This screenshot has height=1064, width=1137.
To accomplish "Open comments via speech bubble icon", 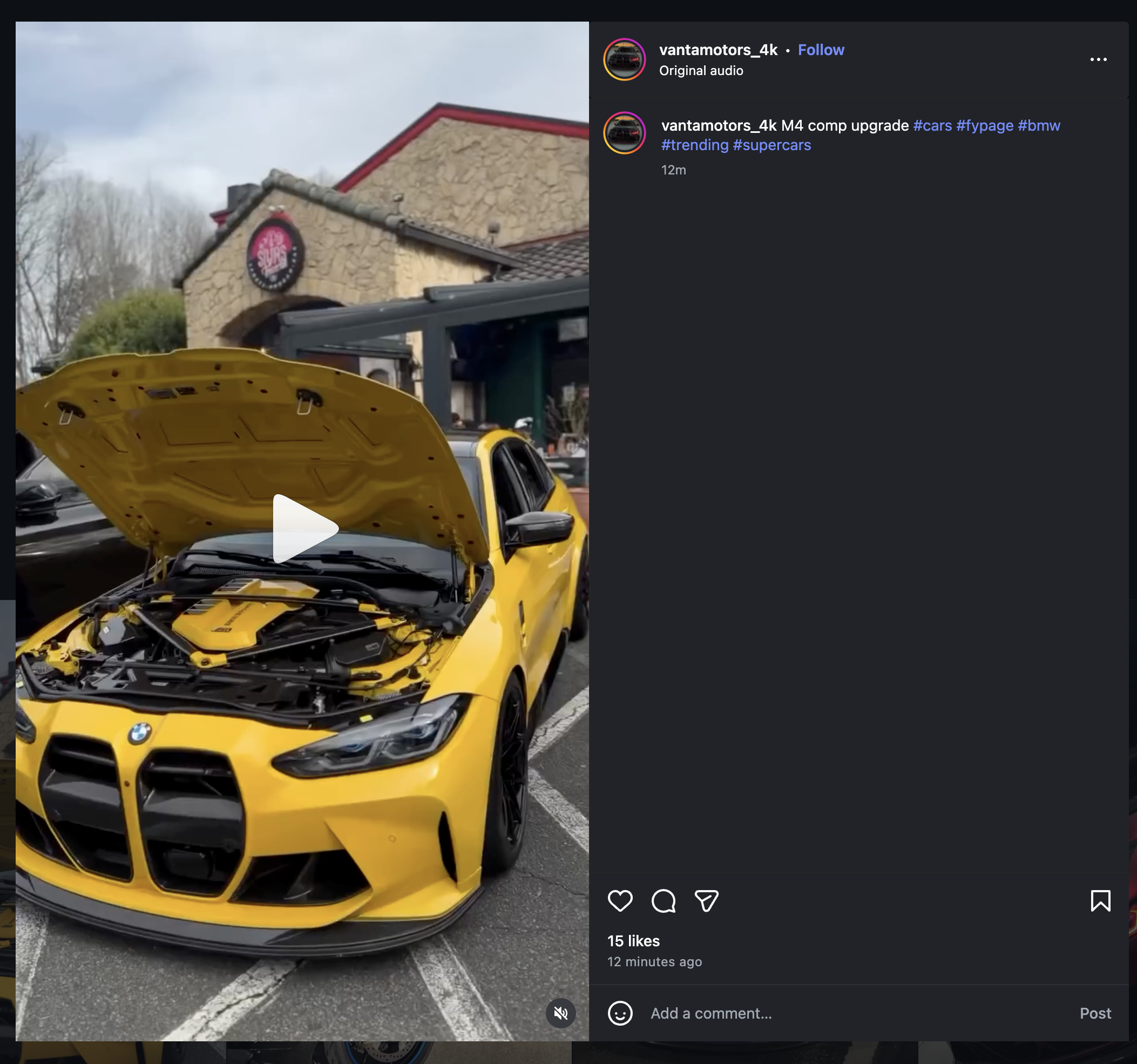I will click(x=664, y=901).
